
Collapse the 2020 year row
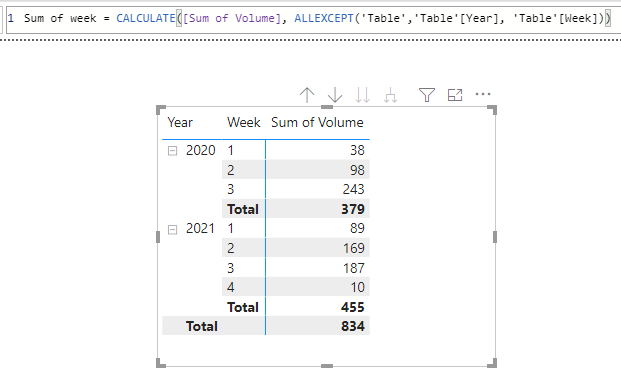click(x=172, y=151)
